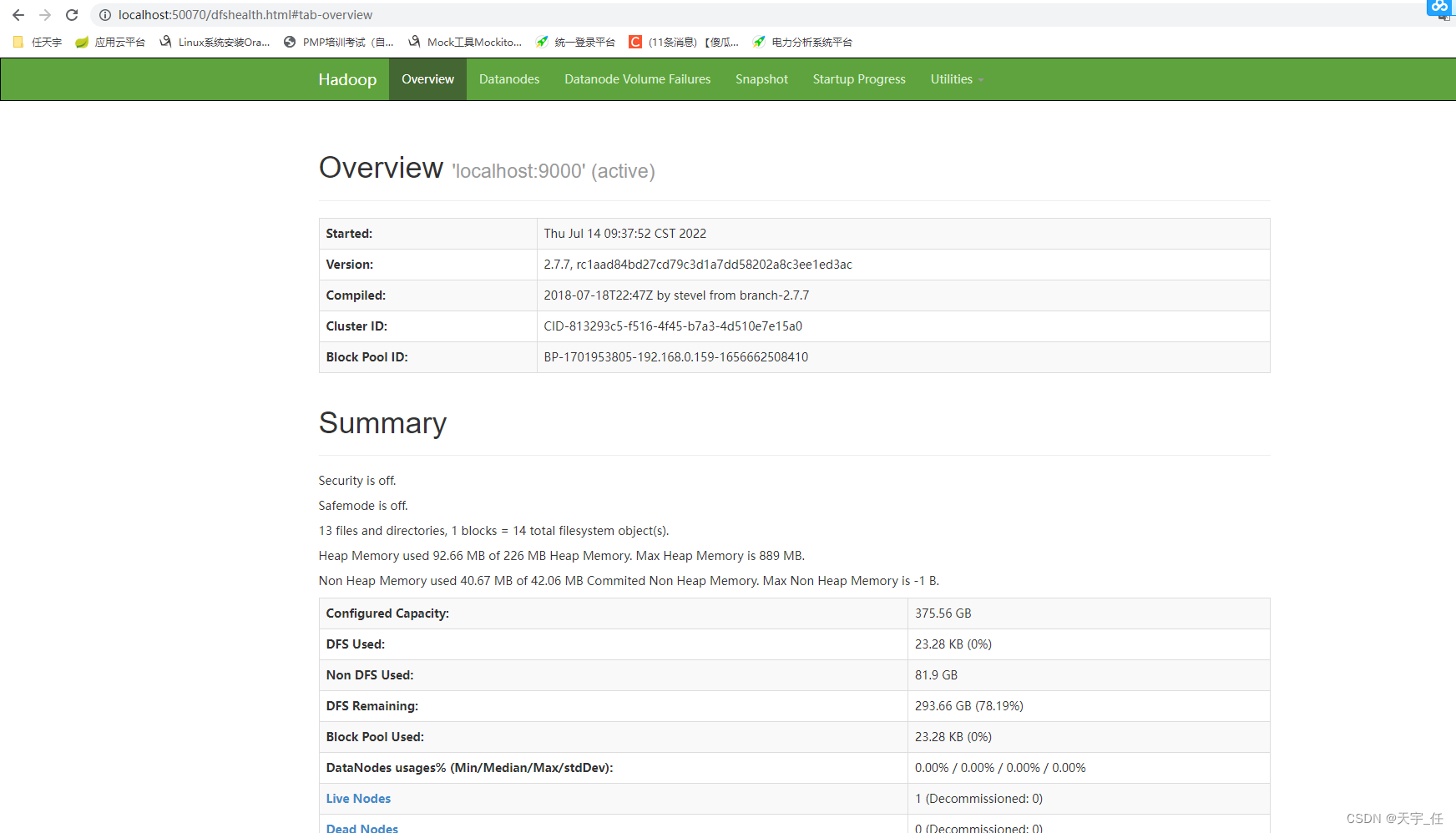Click the Hadoop brand link
1456x833 pixels.
point(347,79)
